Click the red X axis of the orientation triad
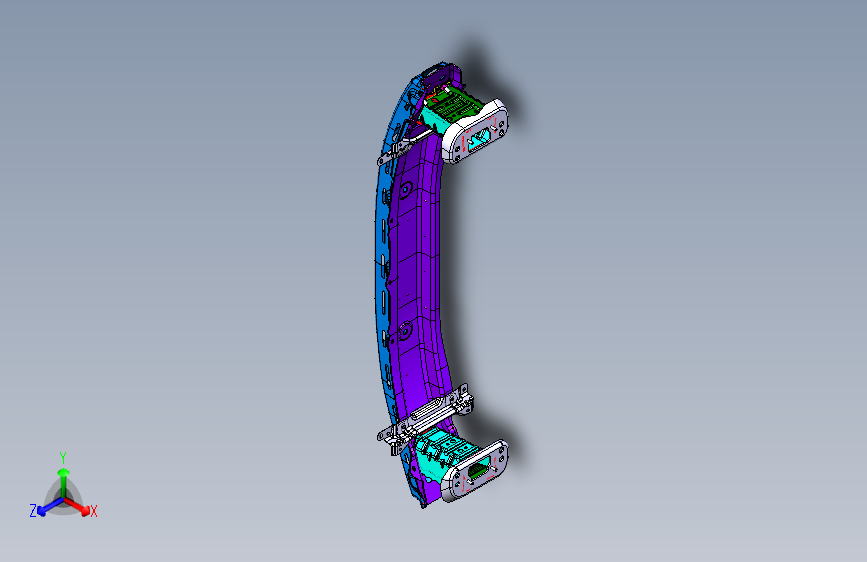 pyautogui.click(x=80, y=507)
